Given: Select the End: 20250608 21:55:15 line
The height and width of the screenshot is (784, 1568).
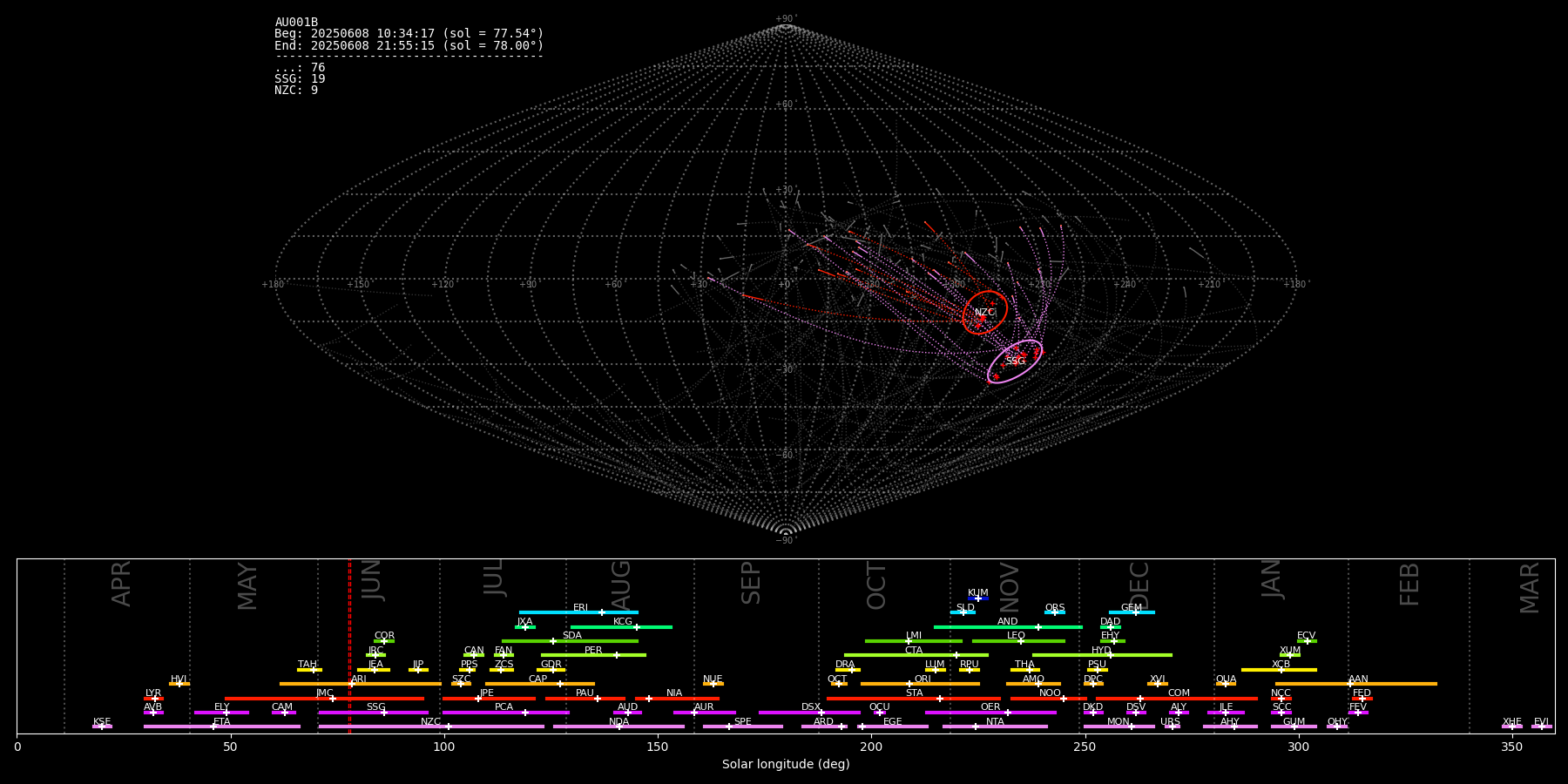Looking at the screenshot, I should [x=409, y=45].
